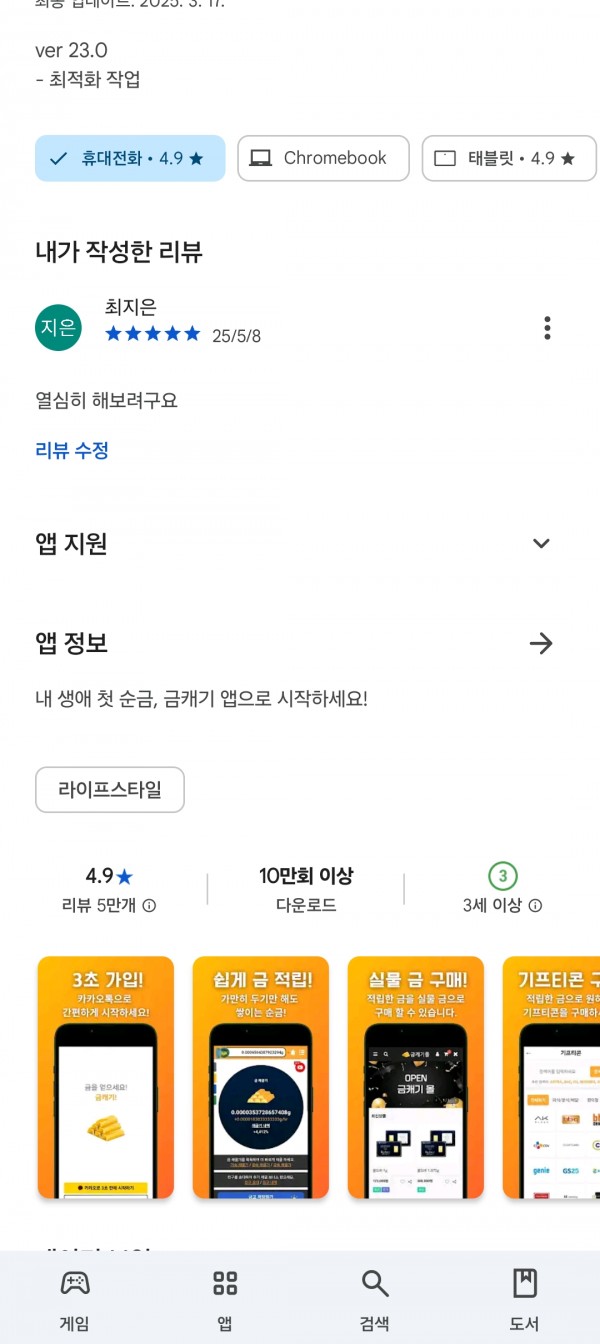Select the 휴대전화 4.9 device chip
Screen dimensions: 600x1344
pyautogui.click(x=130, y=158)
